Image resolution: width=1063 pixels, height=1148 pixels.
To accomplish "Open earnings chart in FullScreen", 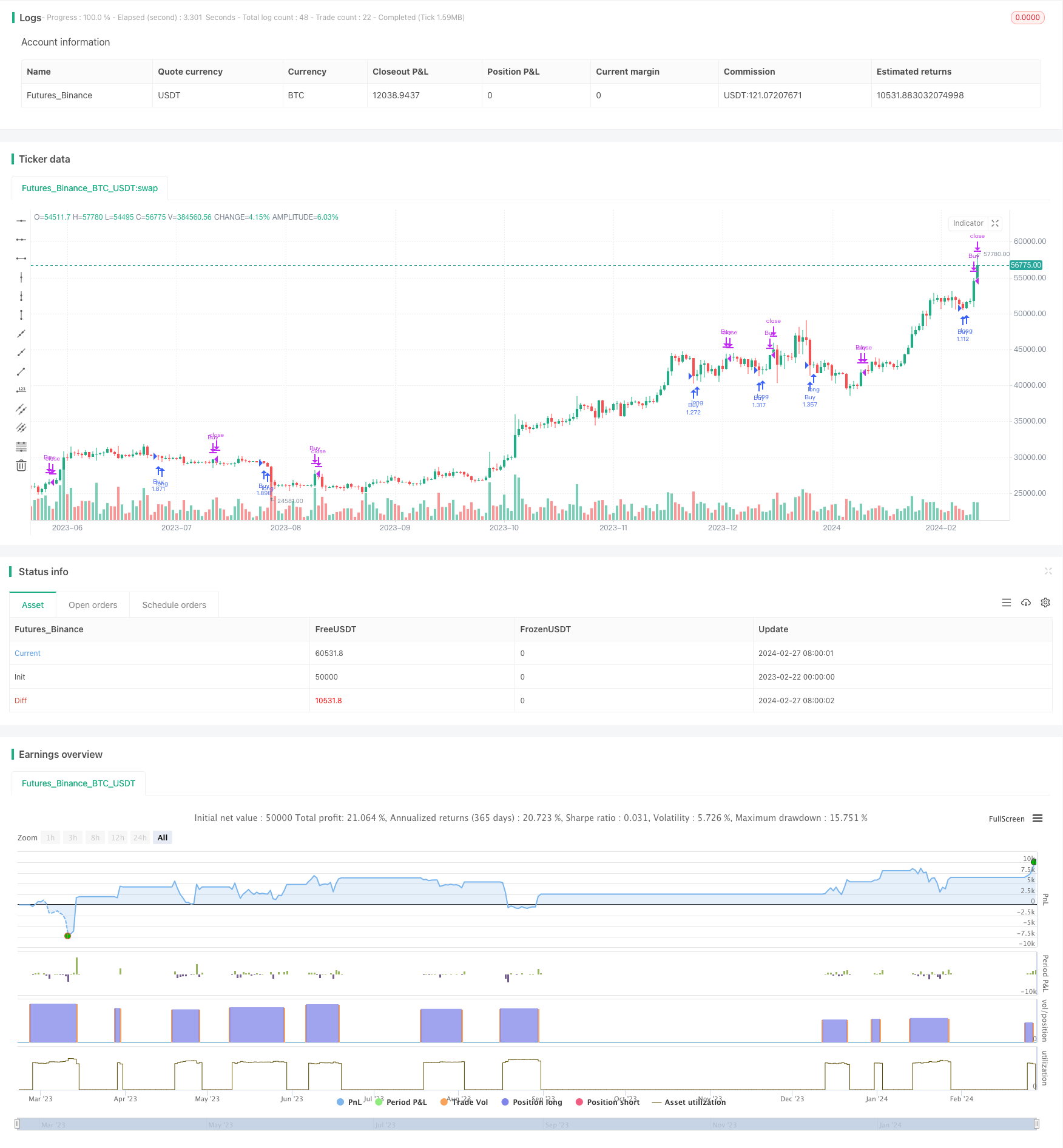I will 1007,819.
